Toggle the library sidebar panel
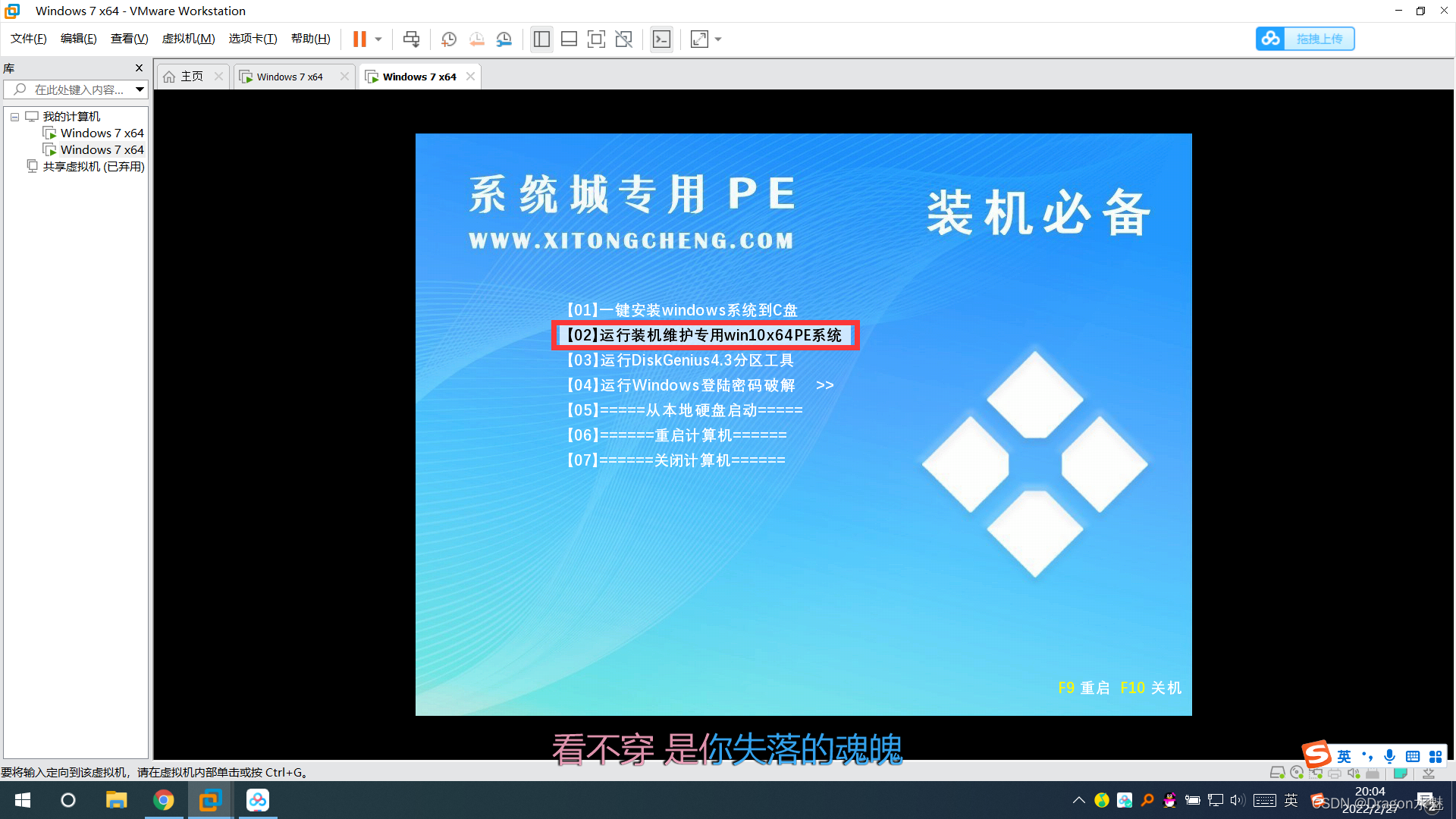Image resolution: width=1456 pixels, height=819 pixels. (541, 39)
